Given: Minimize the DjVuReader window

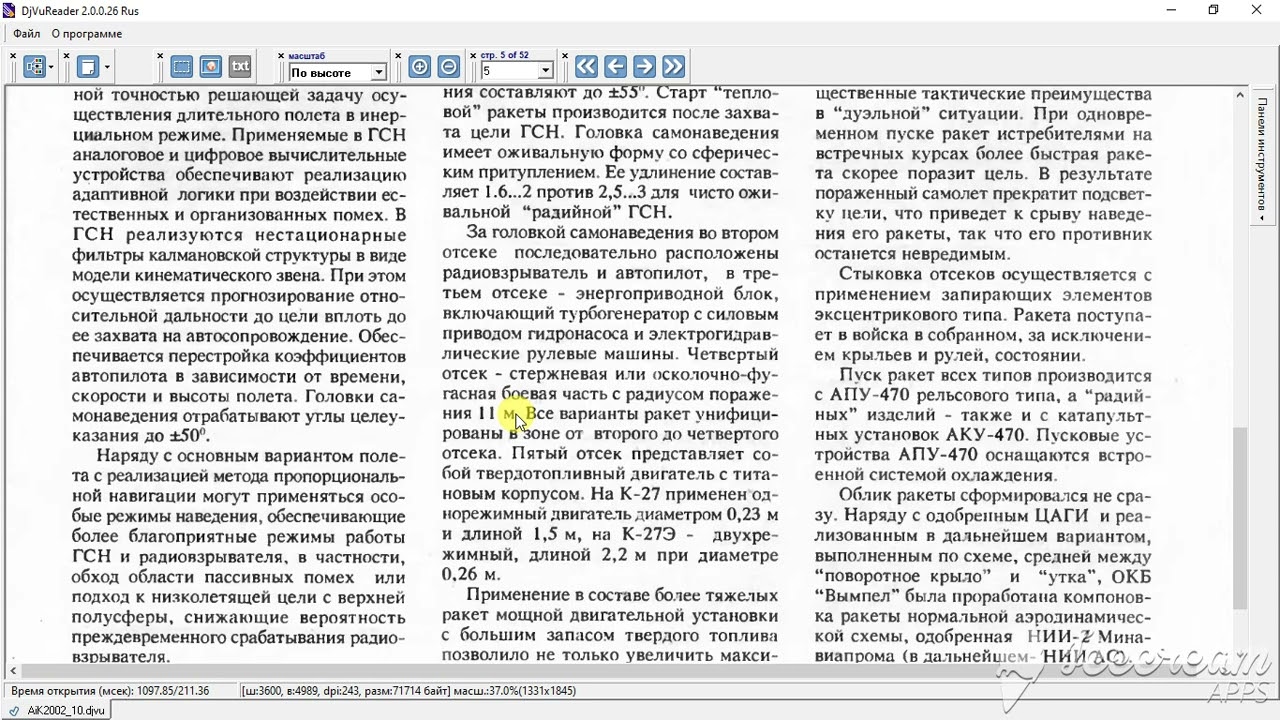Looking at the screenshot, I should click(1170, 10).
